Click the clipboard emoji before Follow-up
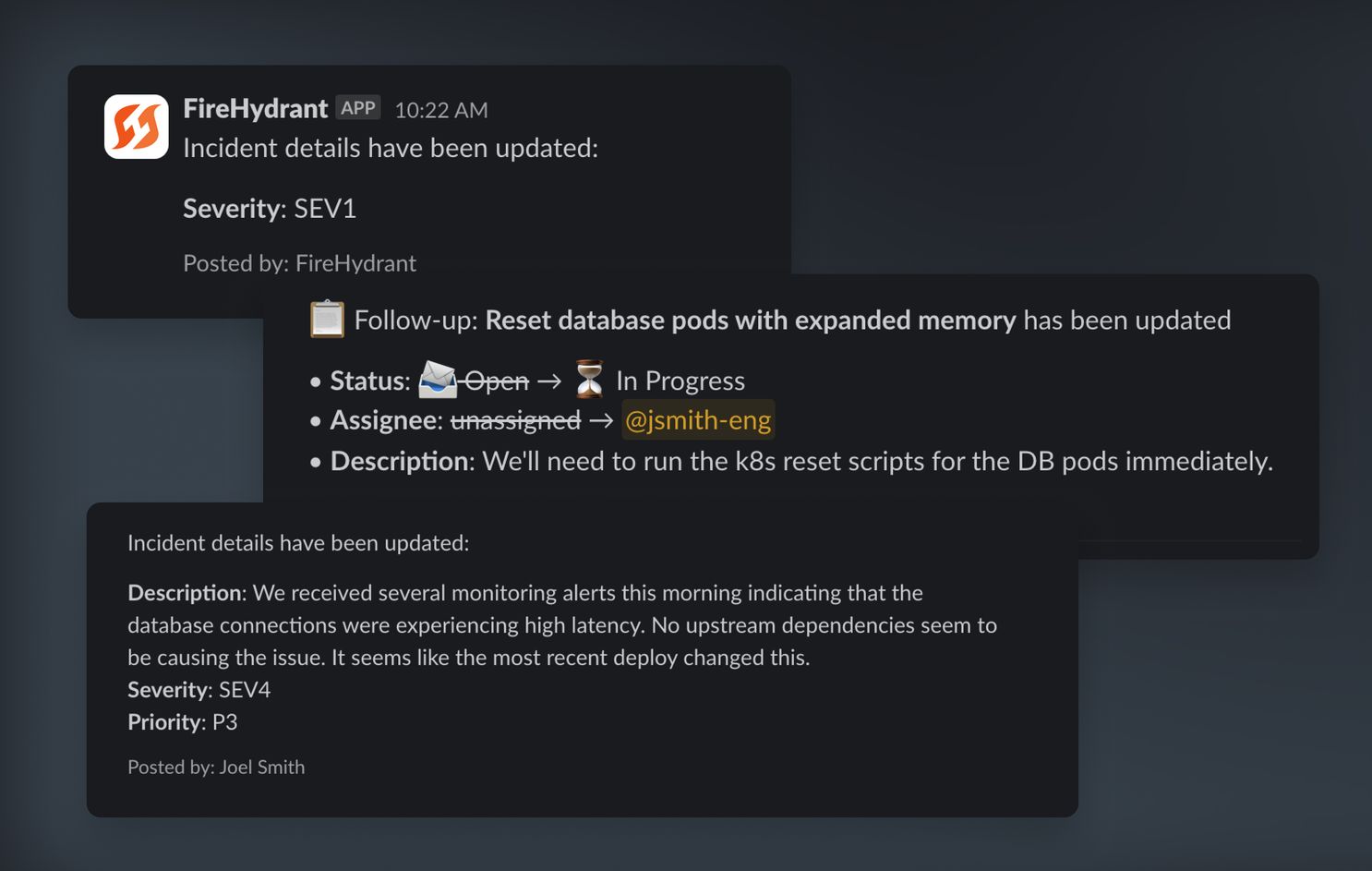The width and height of the screenshot is (1372, 871). (x=327, y=320)
